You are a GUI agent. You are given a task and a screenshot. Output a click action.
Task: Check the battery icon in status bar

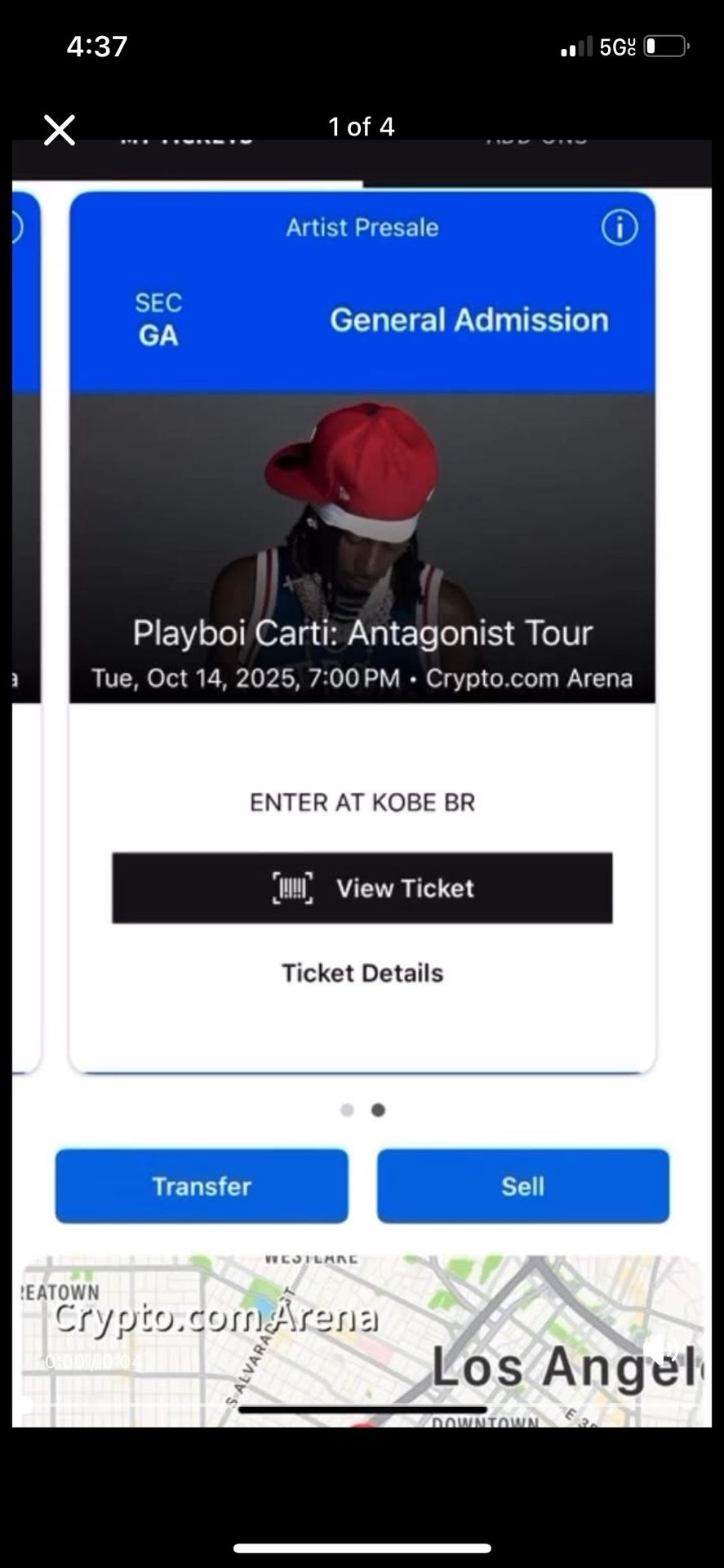pyautogui.click(x=667, y=47)
